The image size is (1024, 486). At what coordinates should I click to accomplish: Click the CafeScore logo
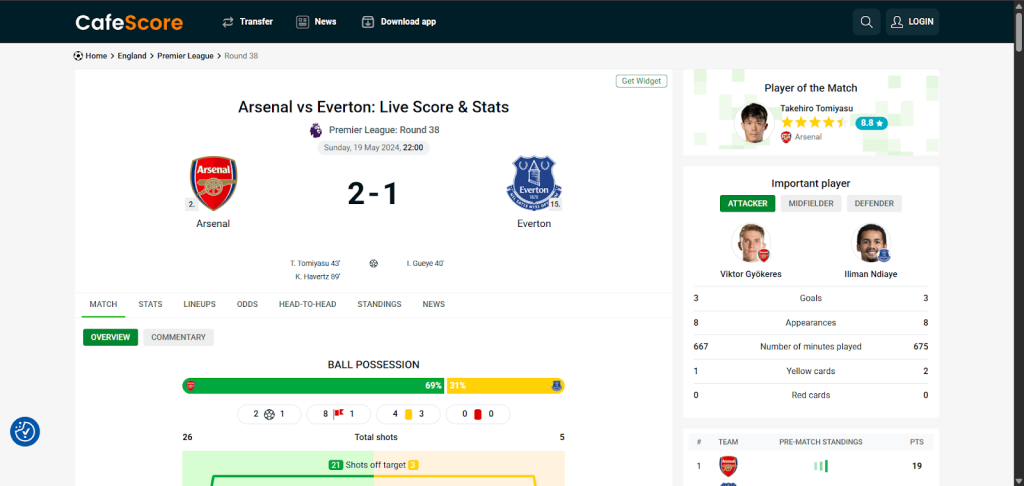click(129, 22)
